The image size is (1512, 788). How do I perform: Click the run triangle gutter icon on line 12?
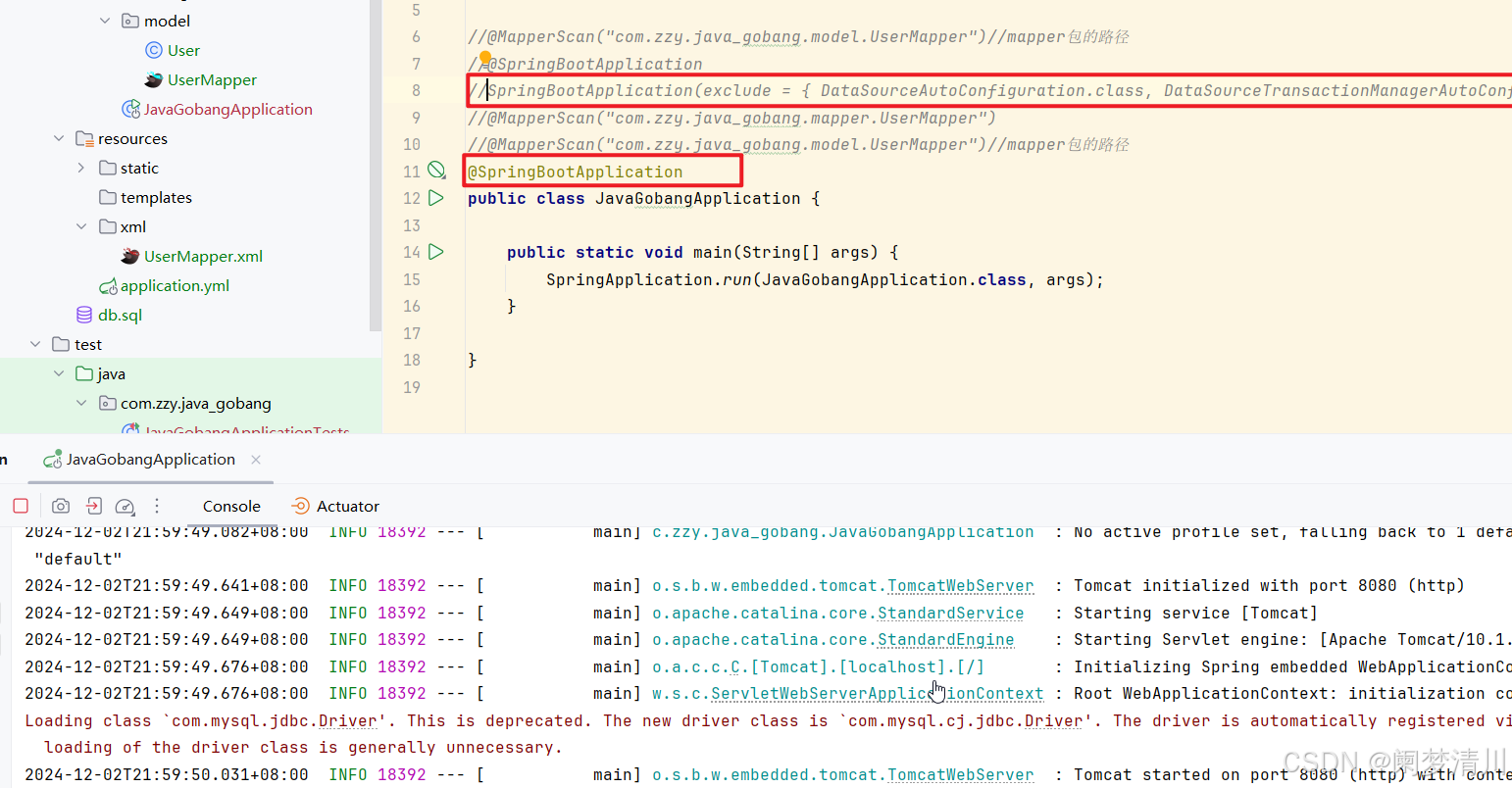tap(436, 197)
